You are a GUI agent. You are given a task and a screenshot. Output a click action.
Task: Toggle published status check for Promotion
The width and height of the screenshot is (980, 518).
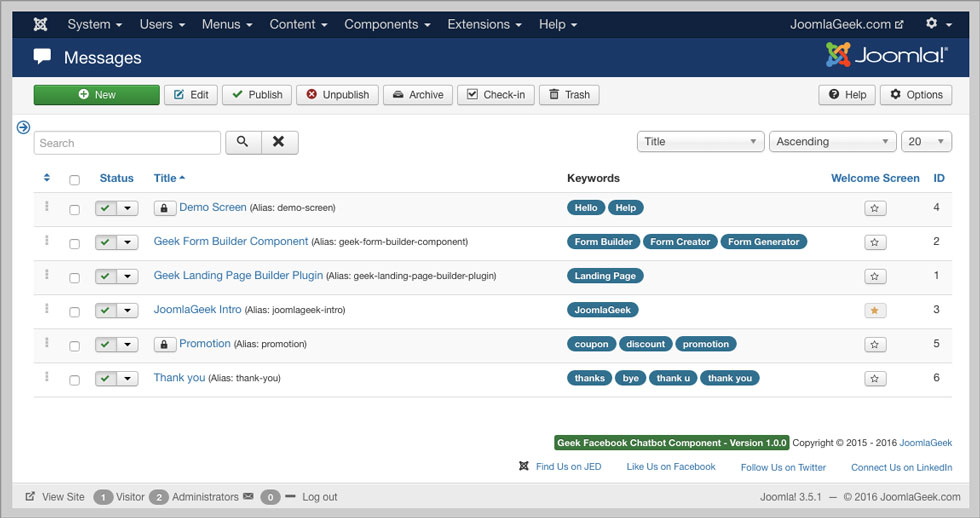tap(106, 344)
